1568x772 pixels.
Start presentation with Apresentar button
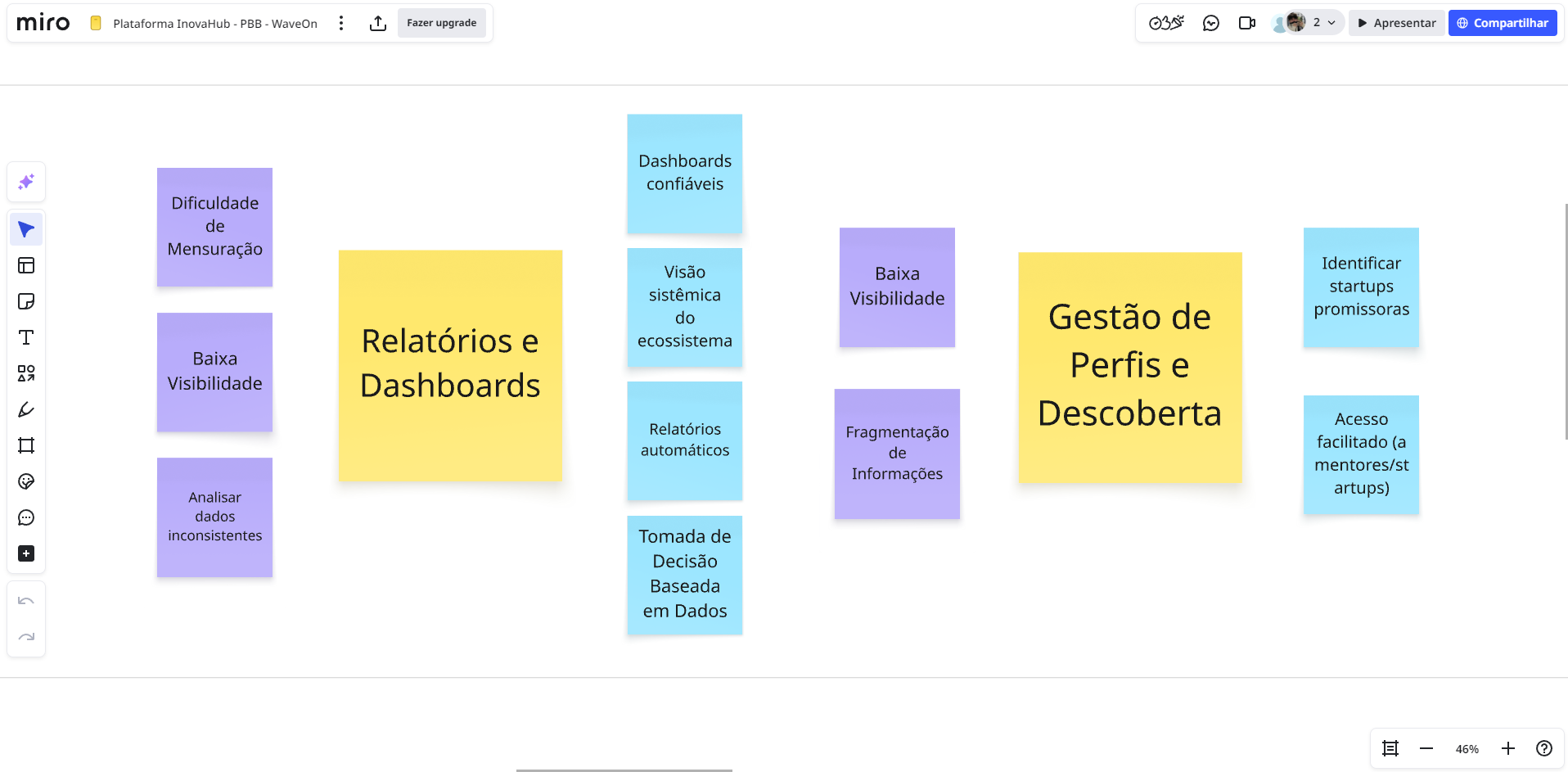(x=1396, y=23)
